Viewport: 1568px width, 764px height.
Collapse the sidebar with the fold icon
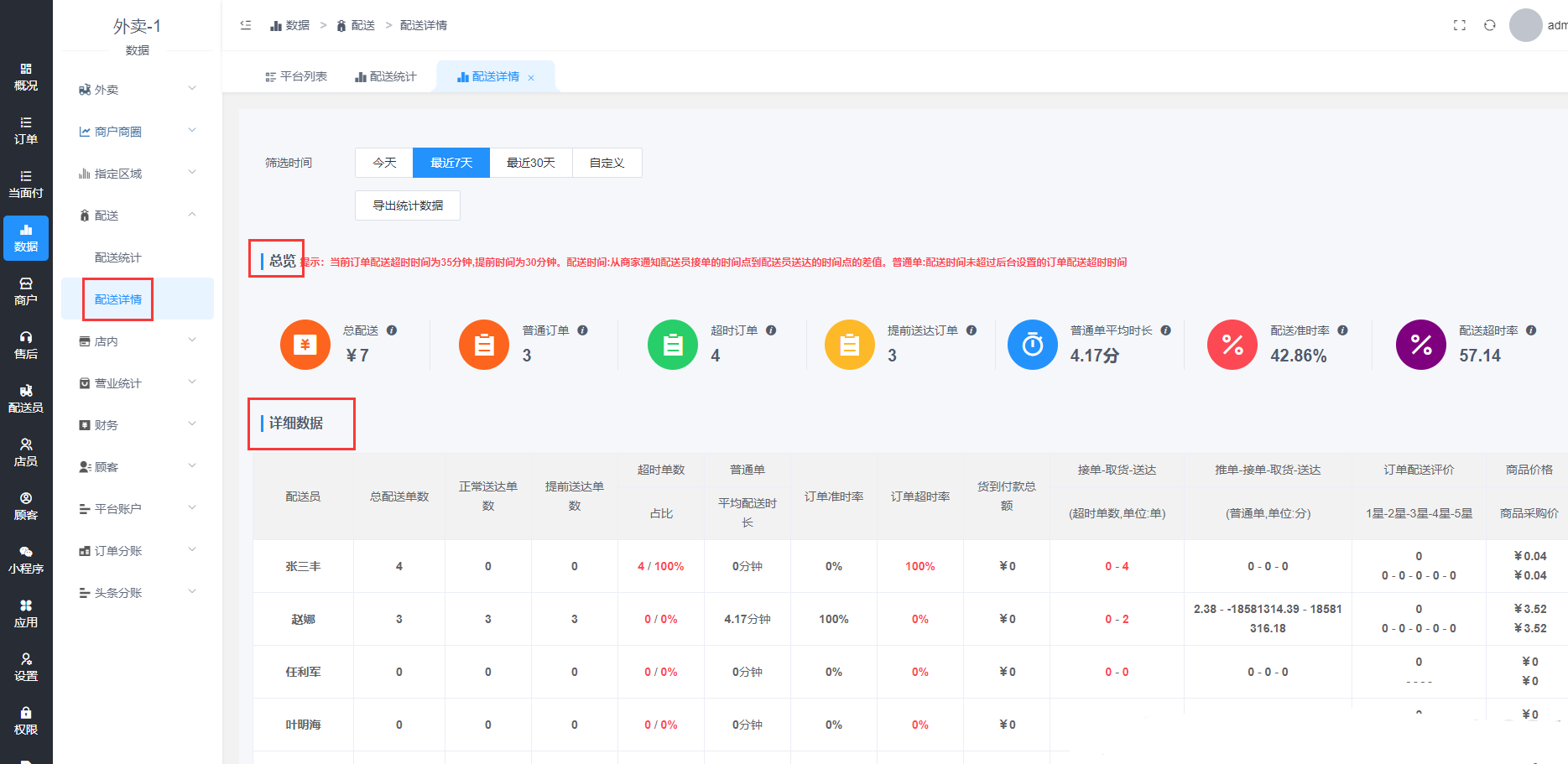pyautogui.click(x=246, y=25)
